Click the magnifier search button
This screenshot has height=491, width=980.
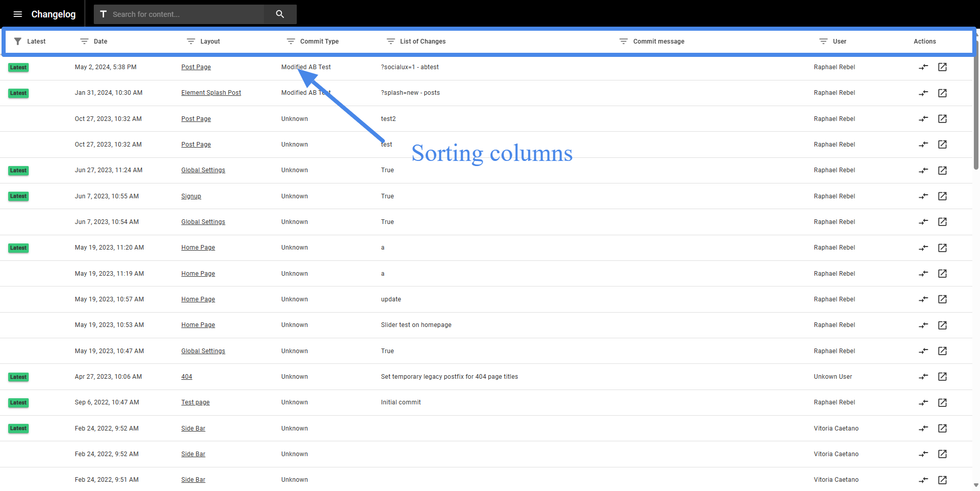pyautogui.click(x=280, y=14)
